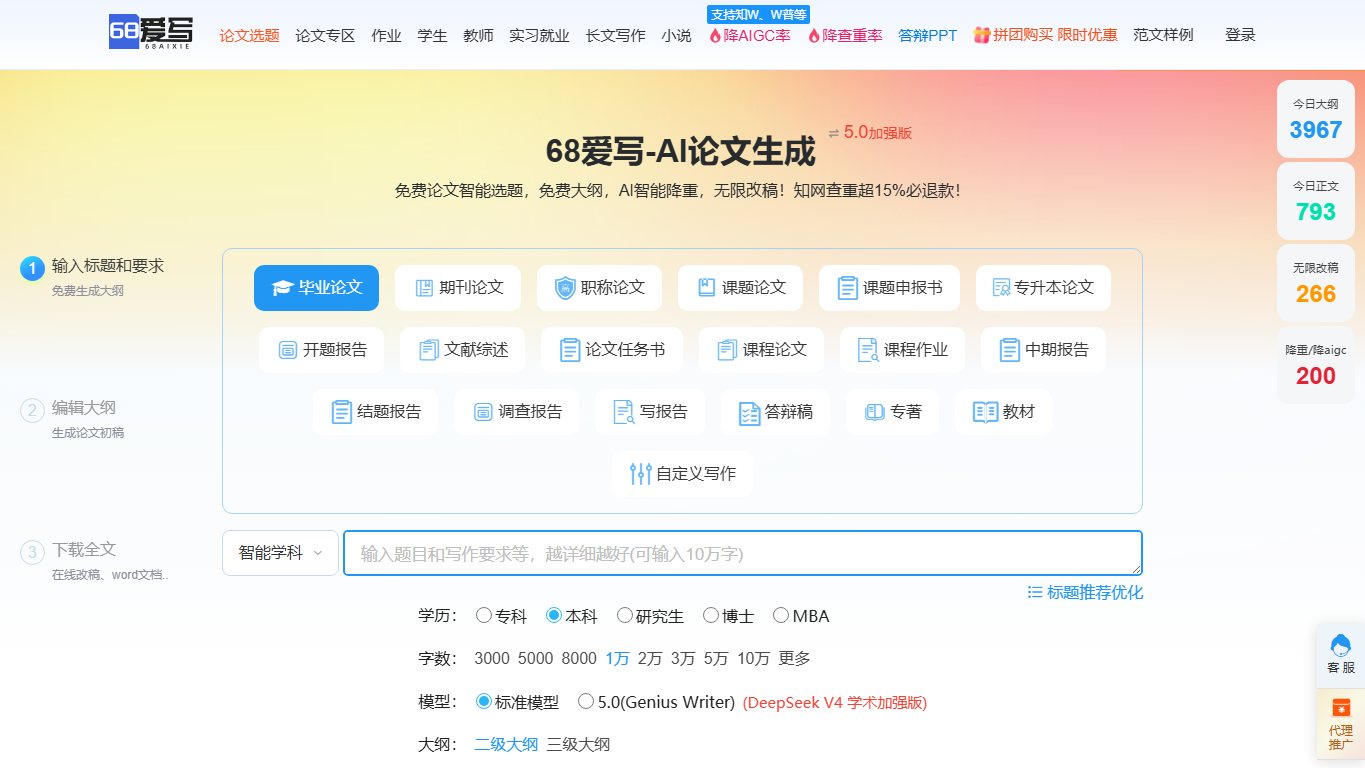Click the list icon beside 标题推荐优化
Screen dimensions: 1365x768
pyautogui.click(x=1035, y=592)
